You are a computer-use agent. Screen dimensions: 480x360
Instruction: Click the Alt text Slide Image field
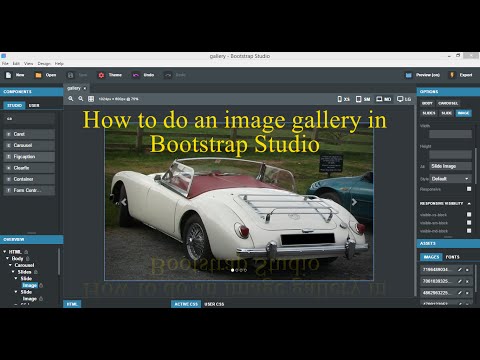coord(450,166)
